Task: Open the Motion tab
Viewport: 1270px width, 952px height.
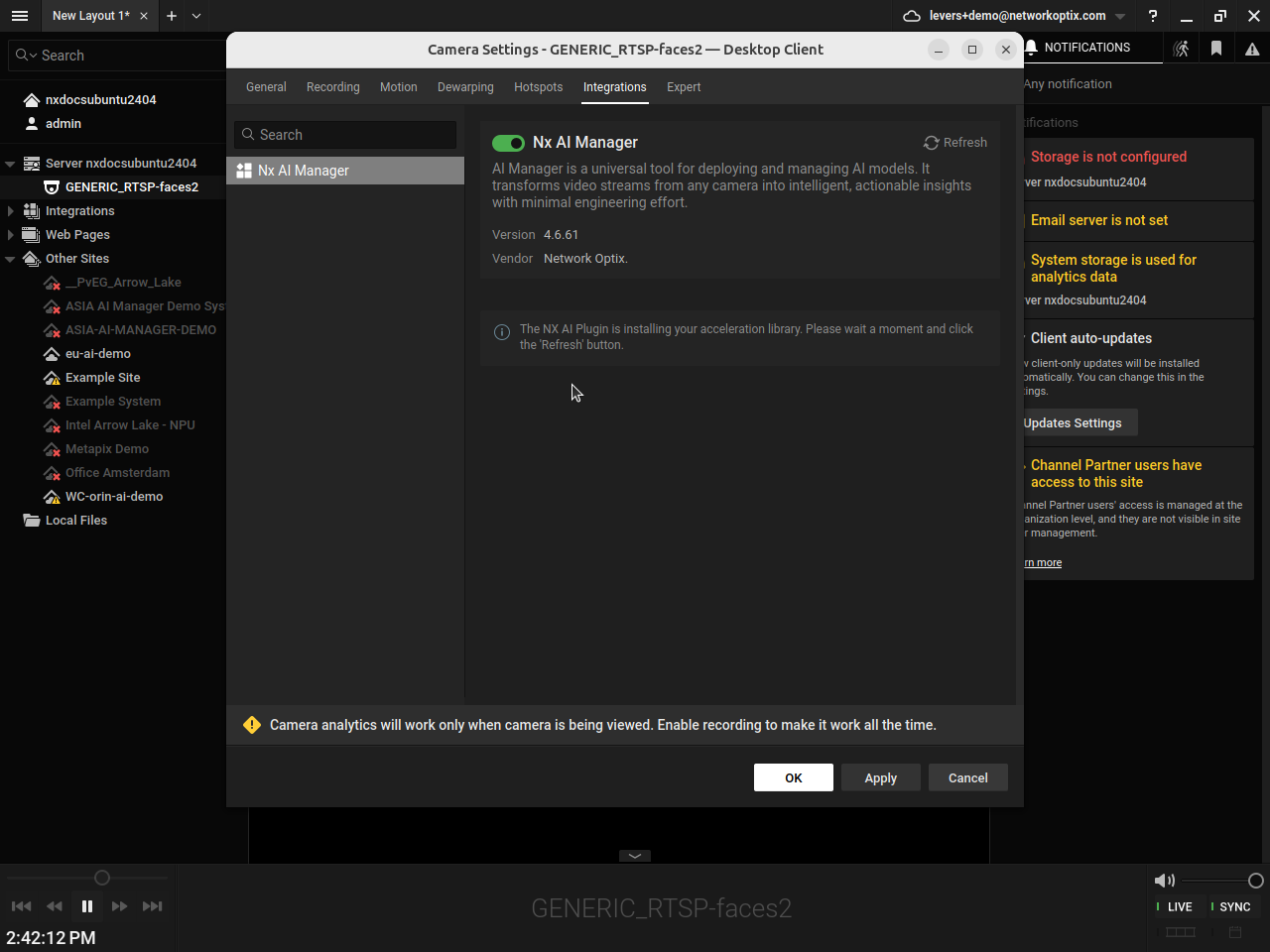Action: pos(399,87)
